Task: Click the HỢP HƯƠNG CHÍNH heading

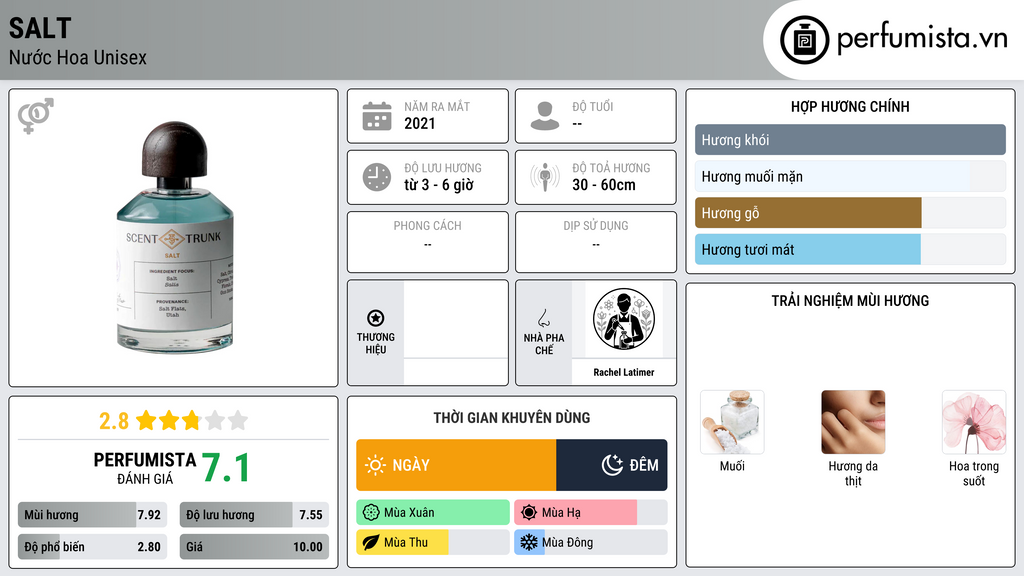Action: [x=850, y=106]
